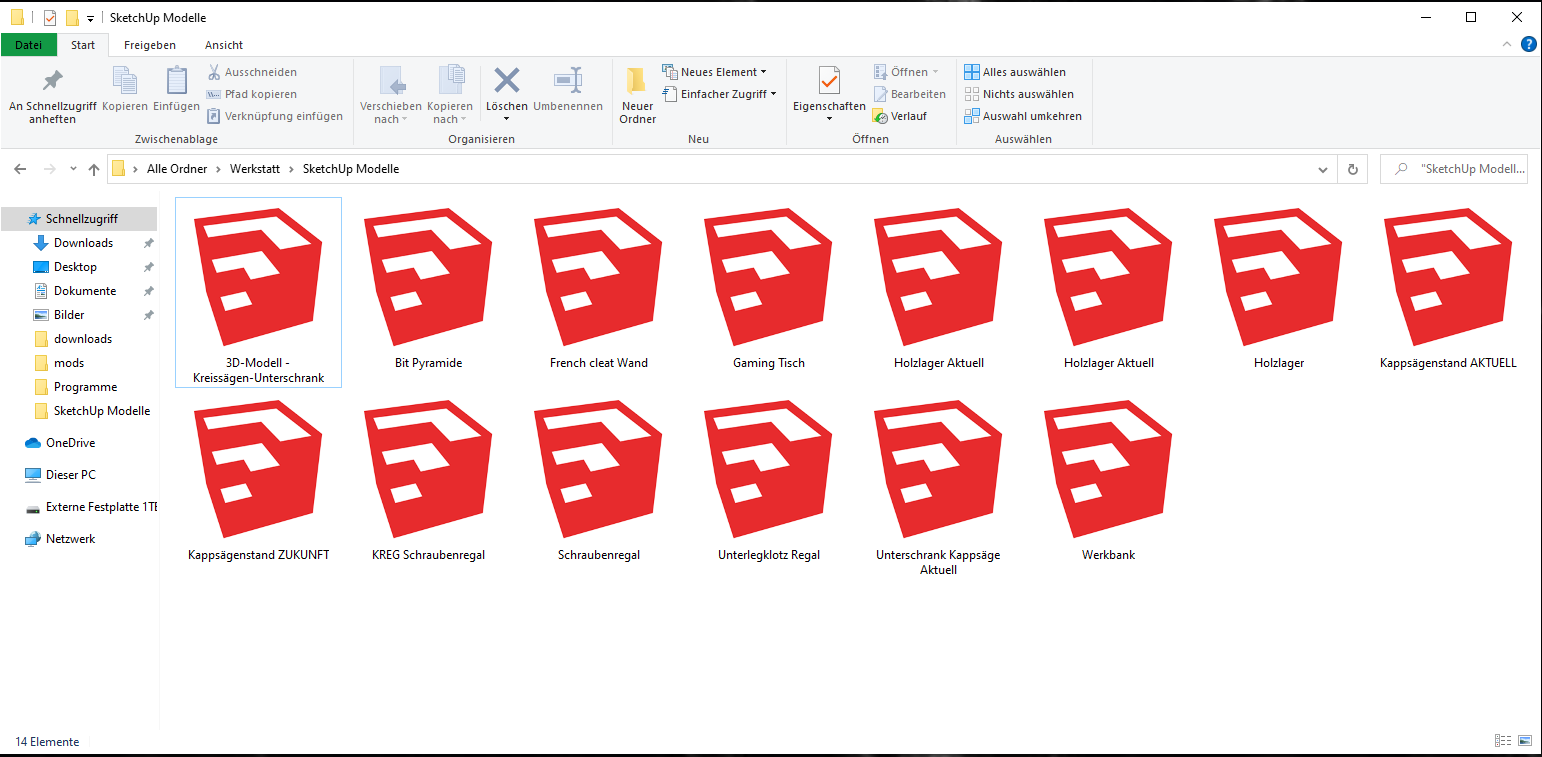Click the Löschen delete icon
1542x757 pixels.
tap(506, 82)
